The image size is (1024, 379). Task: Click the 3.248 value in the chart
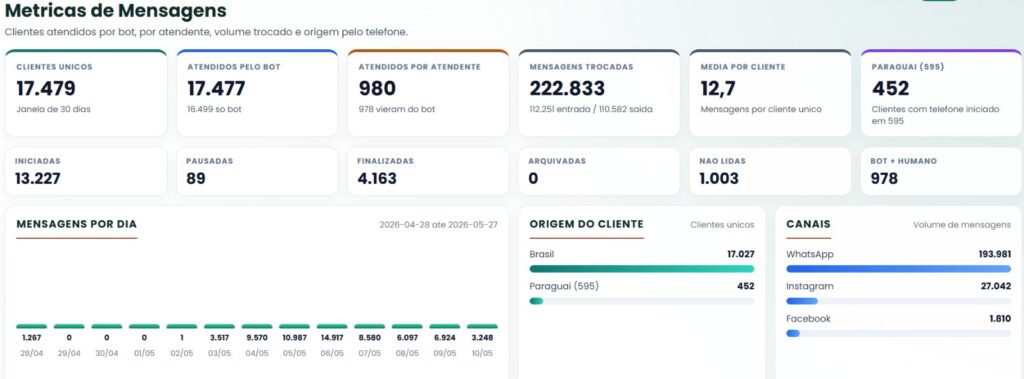482,338
